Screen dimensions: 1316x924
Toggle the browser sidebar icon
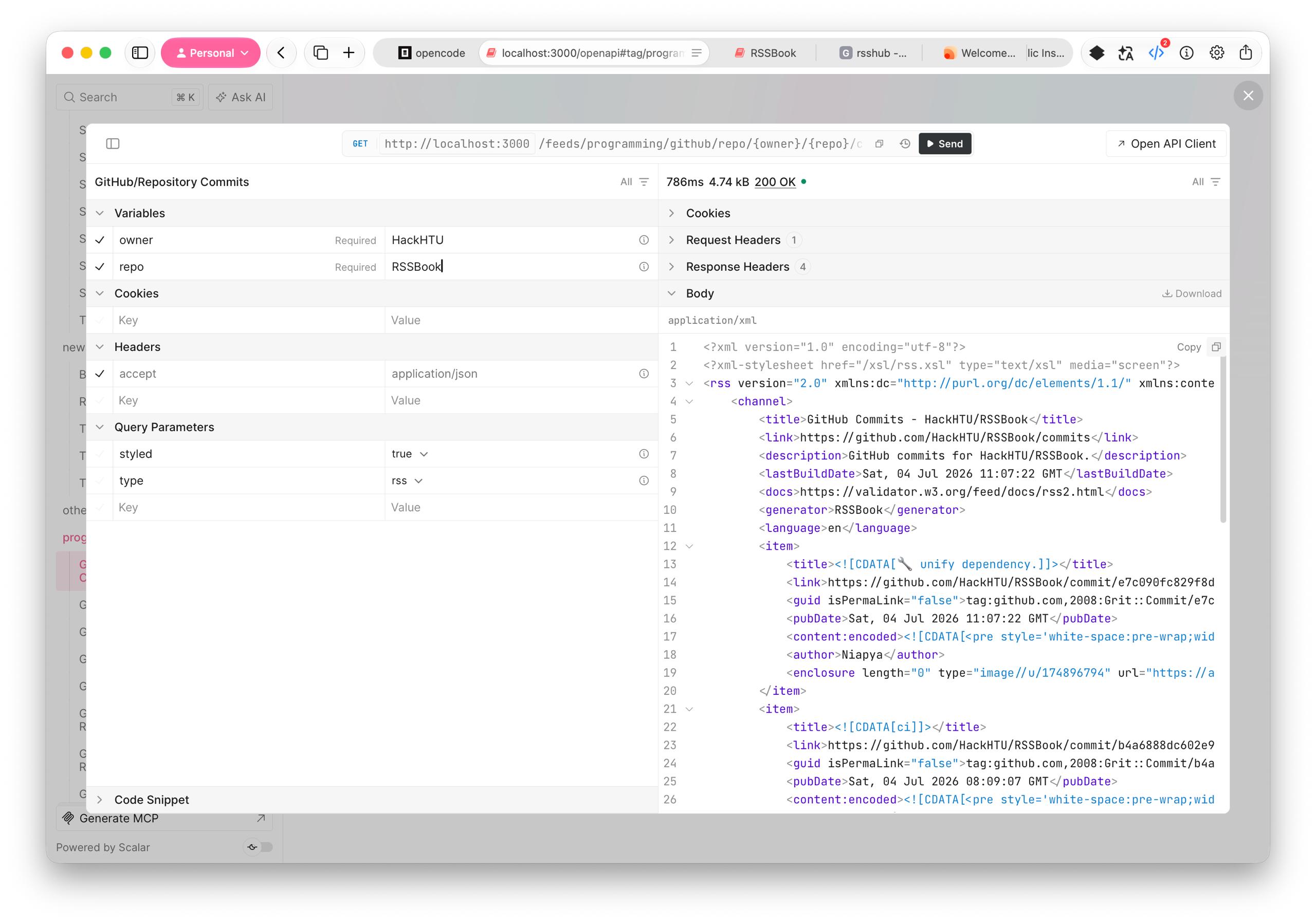pyautogui.click(x=140, y=53)
